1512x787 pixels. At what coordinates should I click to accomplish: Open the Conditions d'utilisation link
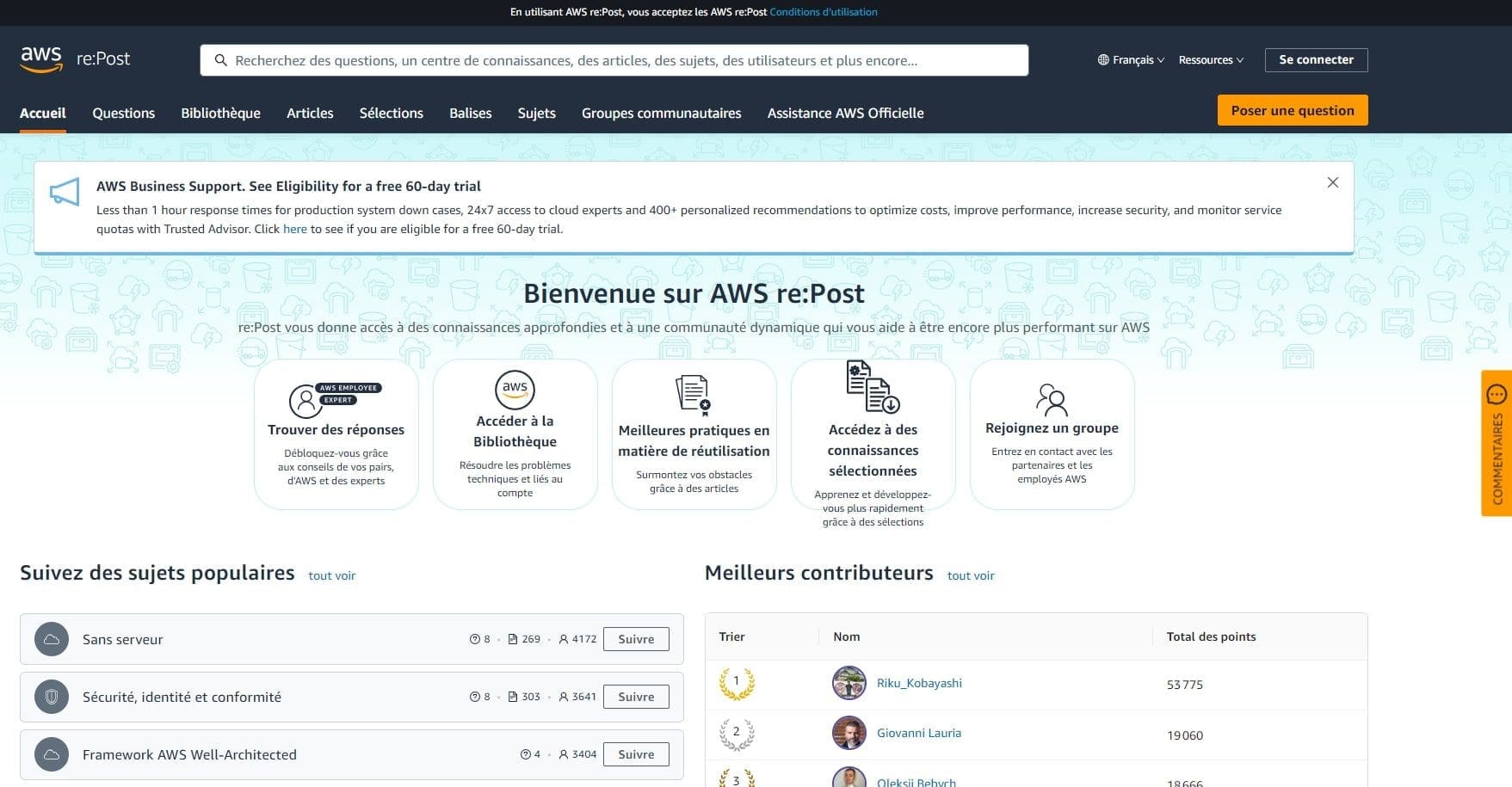(x=824, y=12)
